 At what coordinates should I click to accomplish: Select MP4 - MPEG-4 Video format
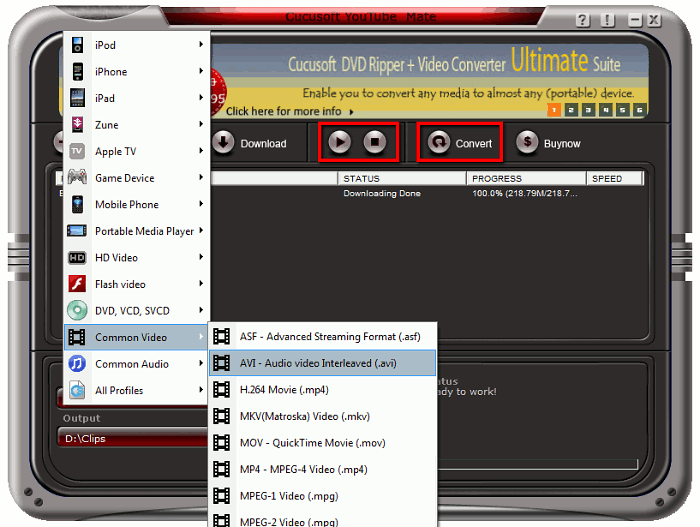[x=322, y=469]
